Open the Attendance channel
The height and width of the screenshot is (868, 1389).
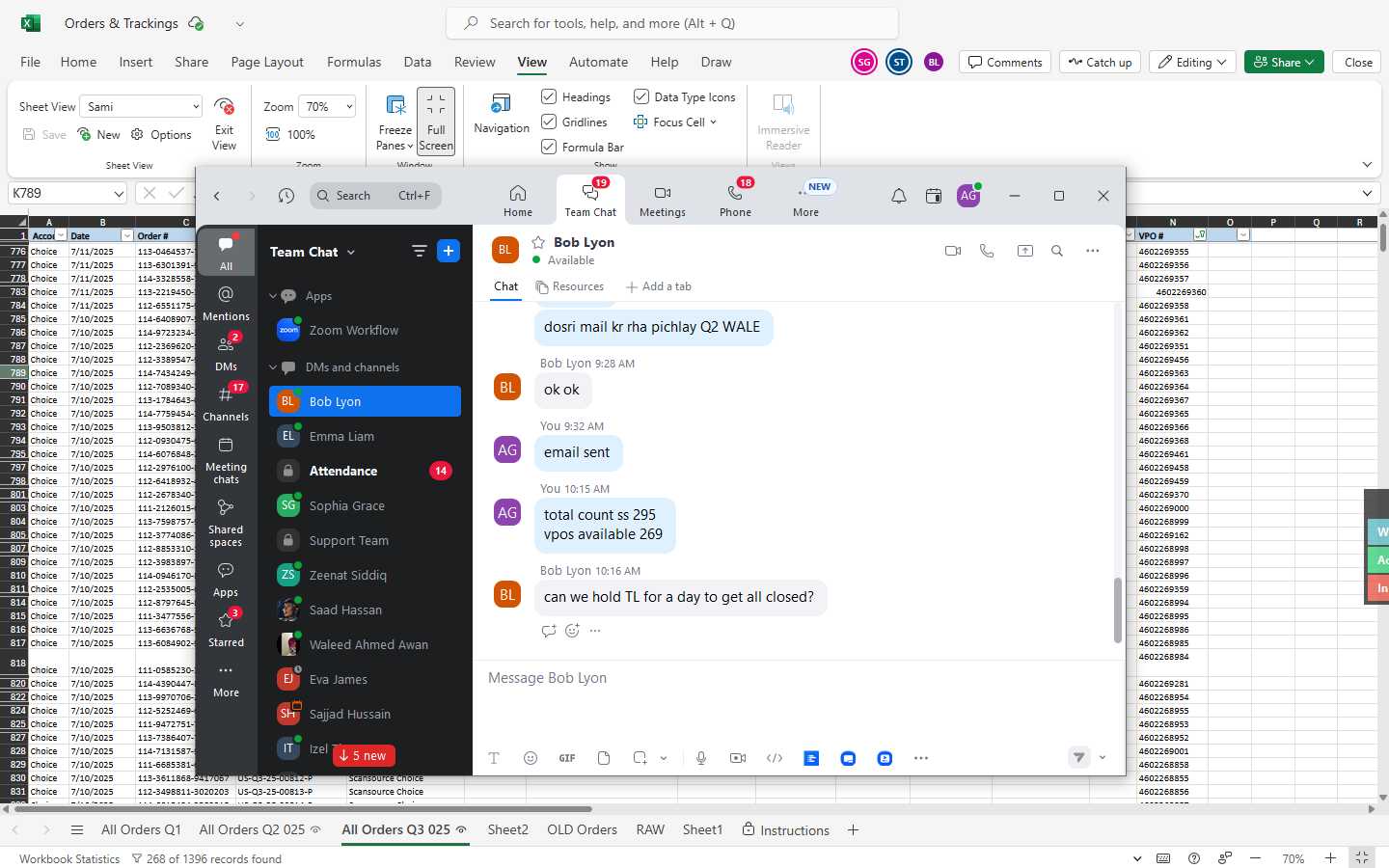click(x=365, y=471)
